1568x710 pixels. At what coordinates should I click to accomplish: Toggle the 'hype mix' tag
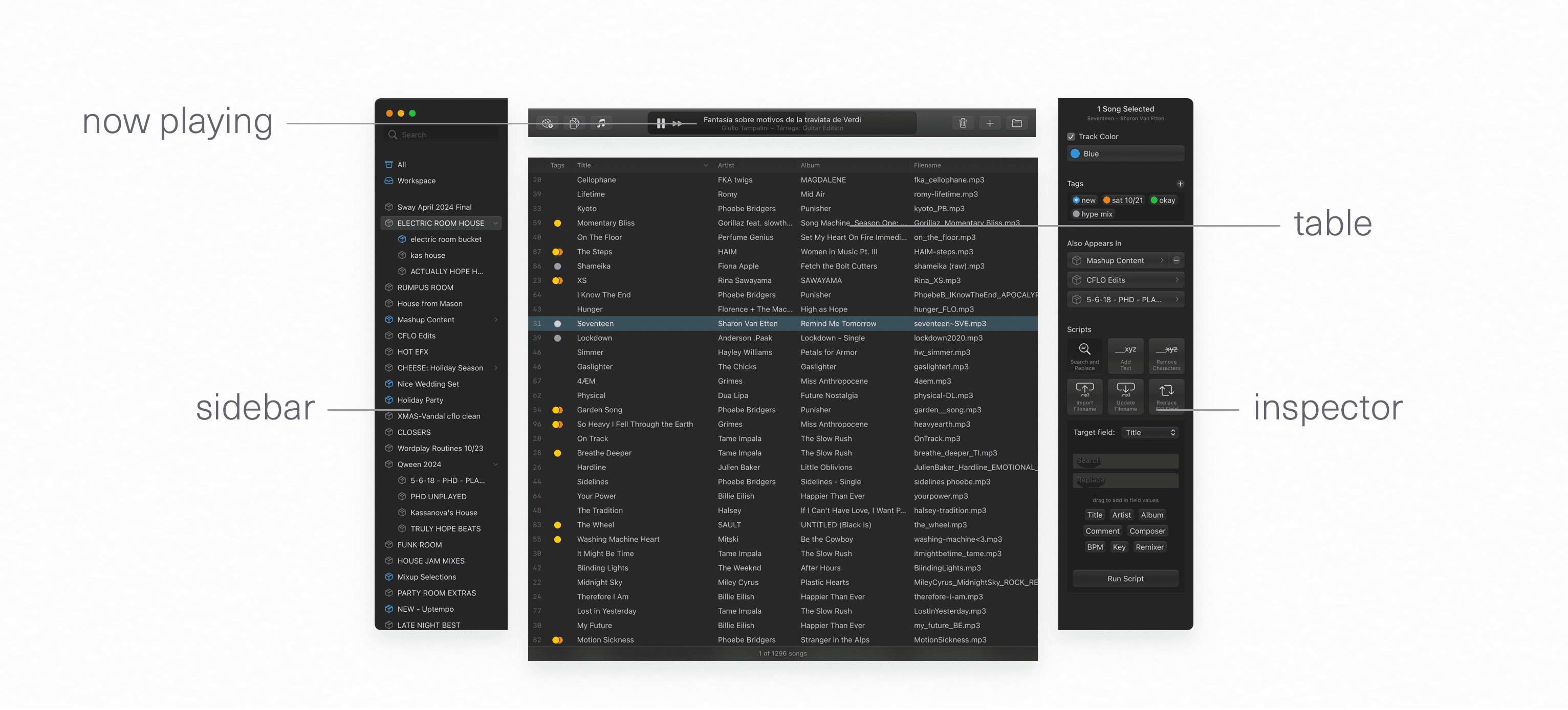click(x=1092, y=214)
